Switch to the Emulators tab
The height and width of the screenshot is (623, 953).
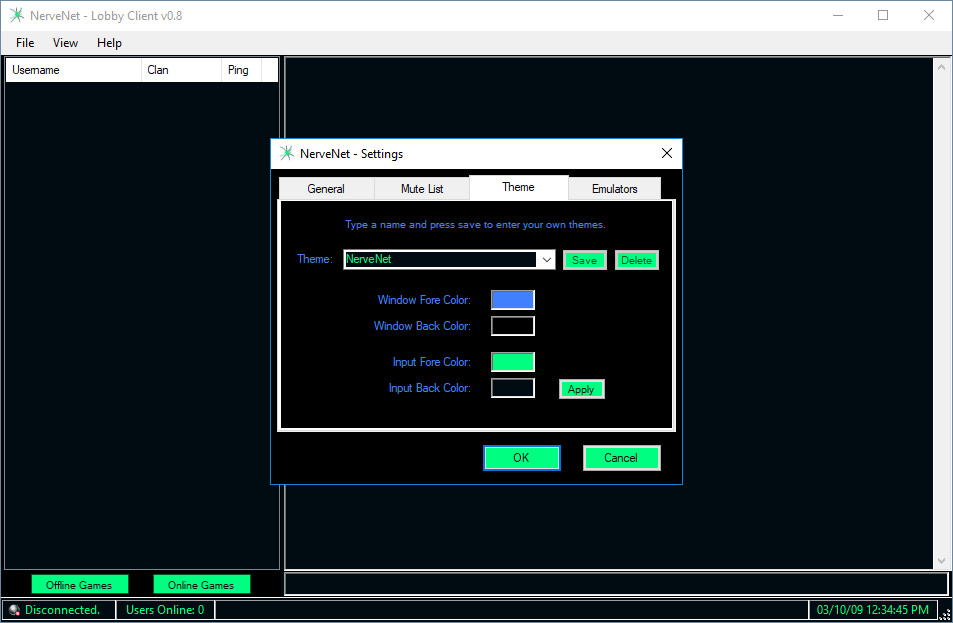tap(614, 189)
